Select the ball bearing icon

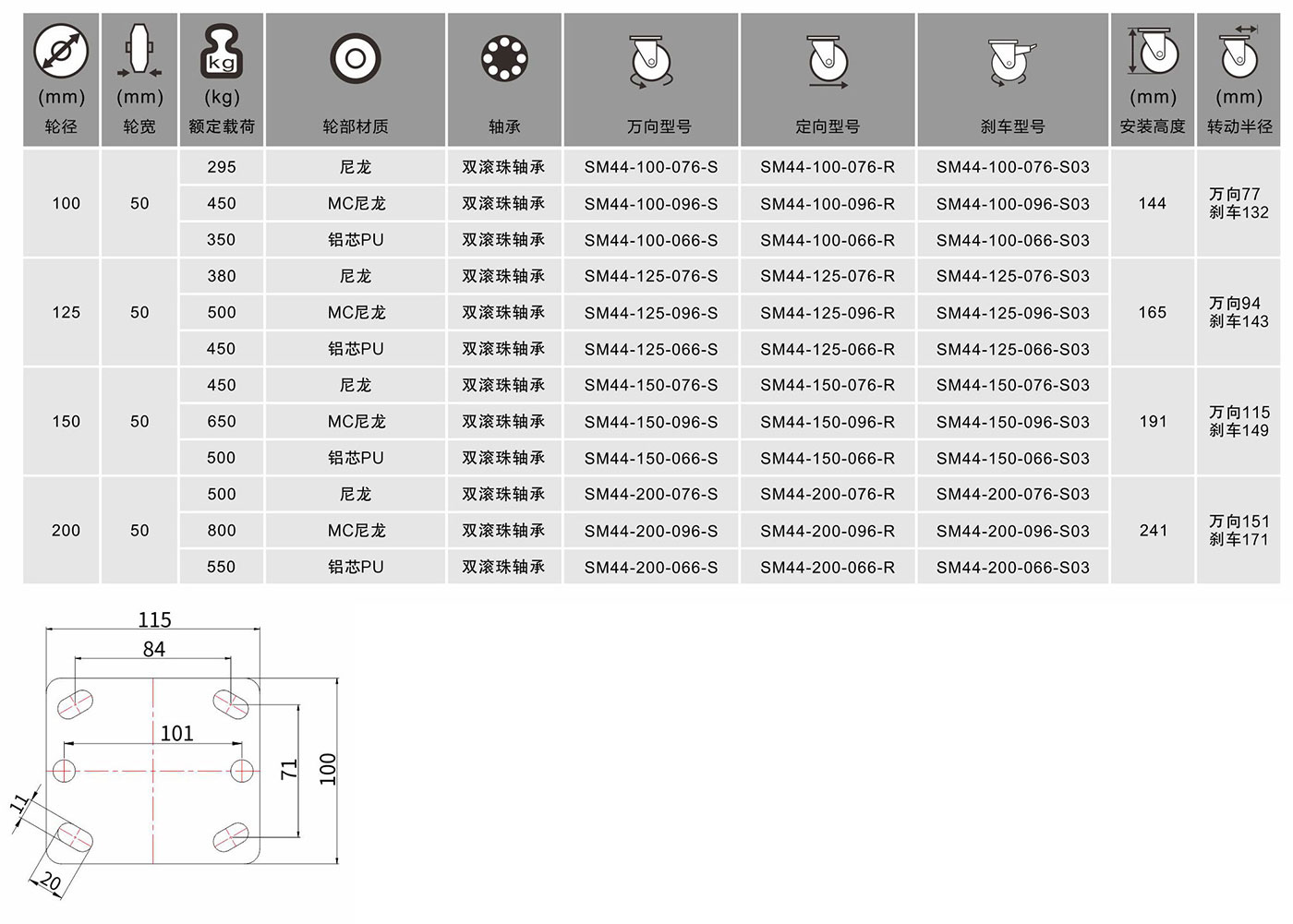(x=504, y=60)
